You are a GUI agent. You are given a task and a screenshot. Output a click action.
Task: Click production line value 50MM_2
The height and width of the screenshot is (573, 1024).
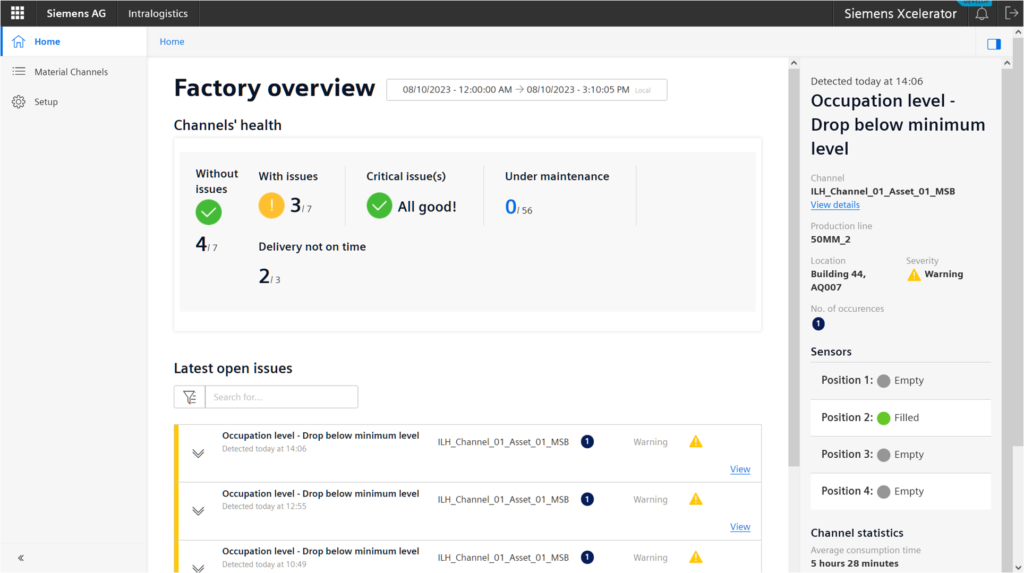(x=830, y=239)
